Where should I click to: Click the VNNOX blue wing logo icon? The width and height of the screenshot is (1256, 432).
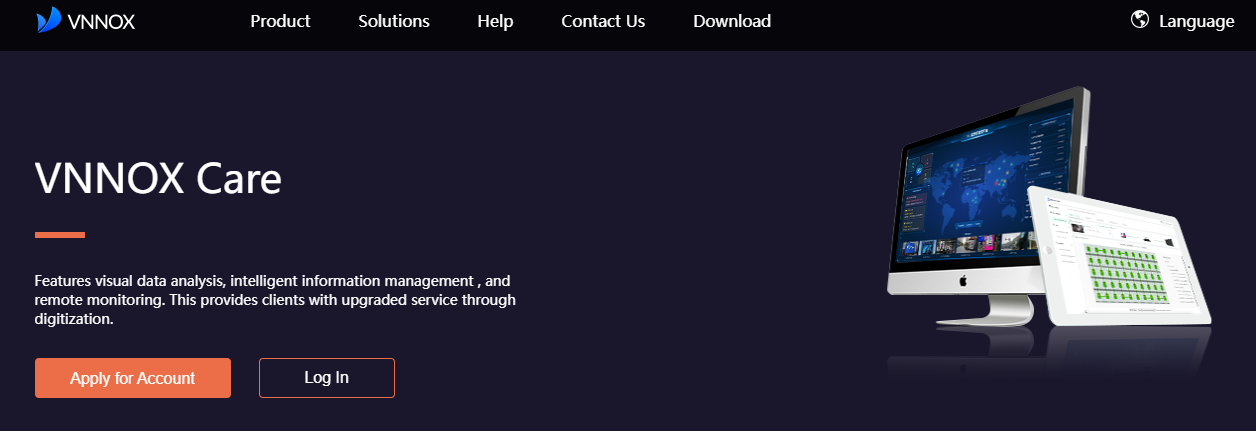pyautogui.click(x=48, y=20)
